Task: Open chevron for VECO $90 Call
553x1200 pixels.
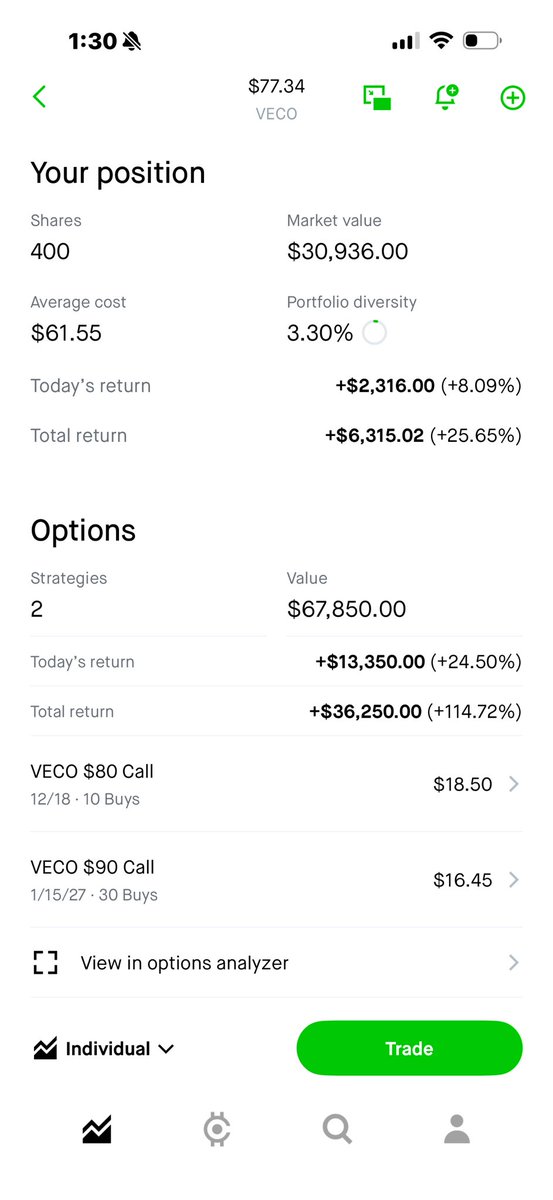Action: pyautogui.click(x=513, y=880)
